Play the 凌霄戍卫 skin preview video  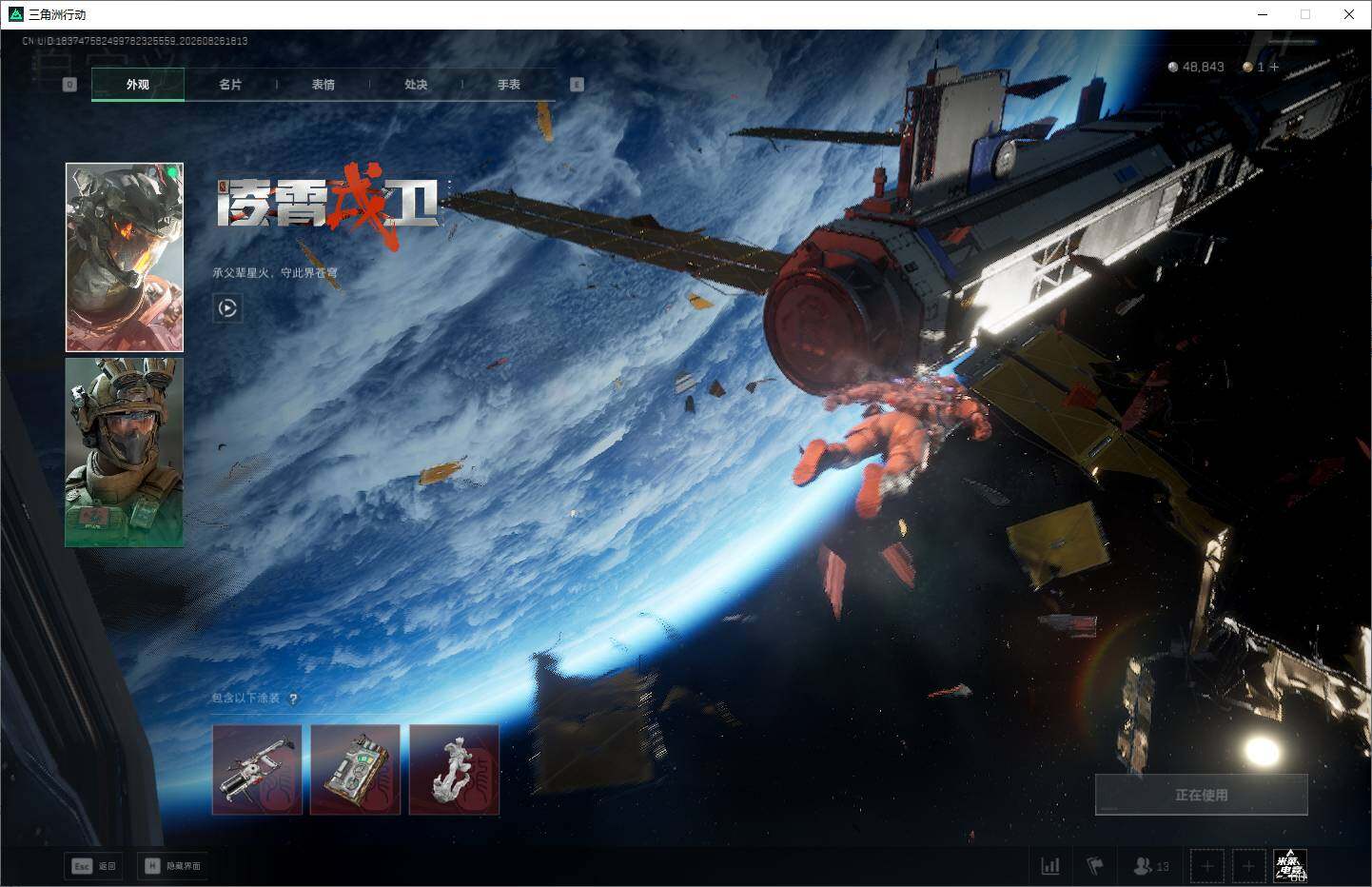(227, 307)
